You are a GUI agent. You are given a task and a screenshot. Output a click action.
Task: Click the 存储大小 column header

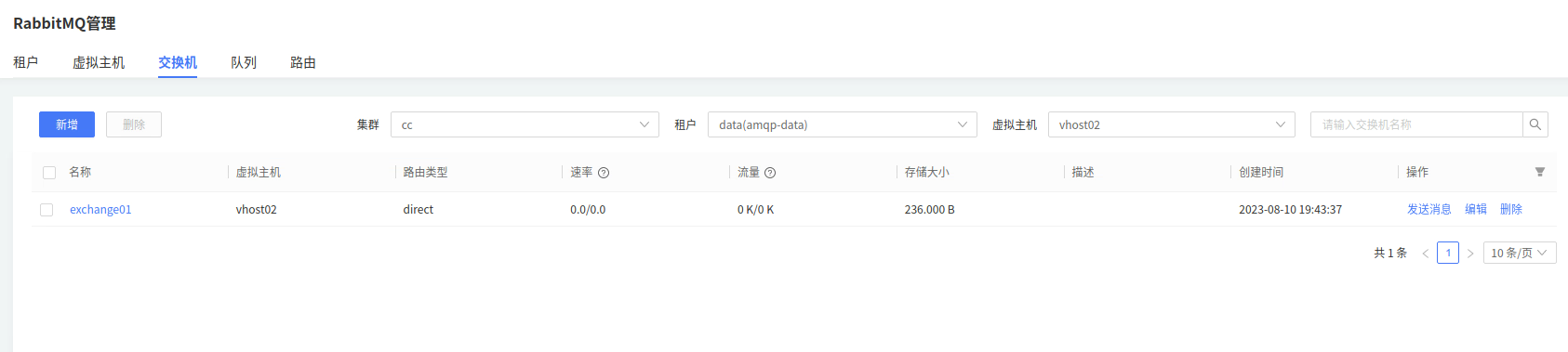(x=927, y=173)
